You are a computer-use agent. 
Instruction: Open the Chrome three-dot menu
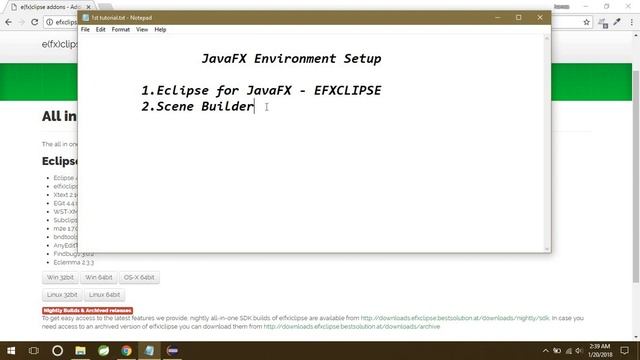[x=632, y=22]
